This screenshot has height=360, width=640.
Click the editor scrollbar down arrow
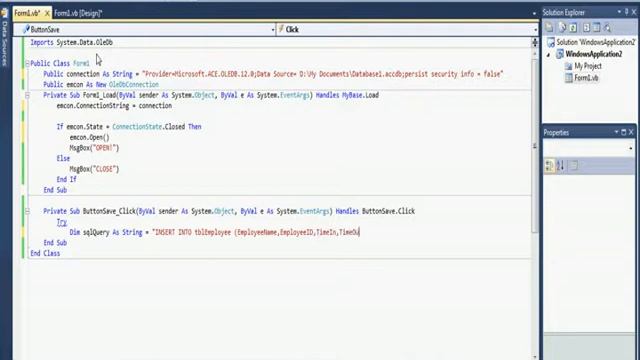pyautogui.click(x=535, y=356)
